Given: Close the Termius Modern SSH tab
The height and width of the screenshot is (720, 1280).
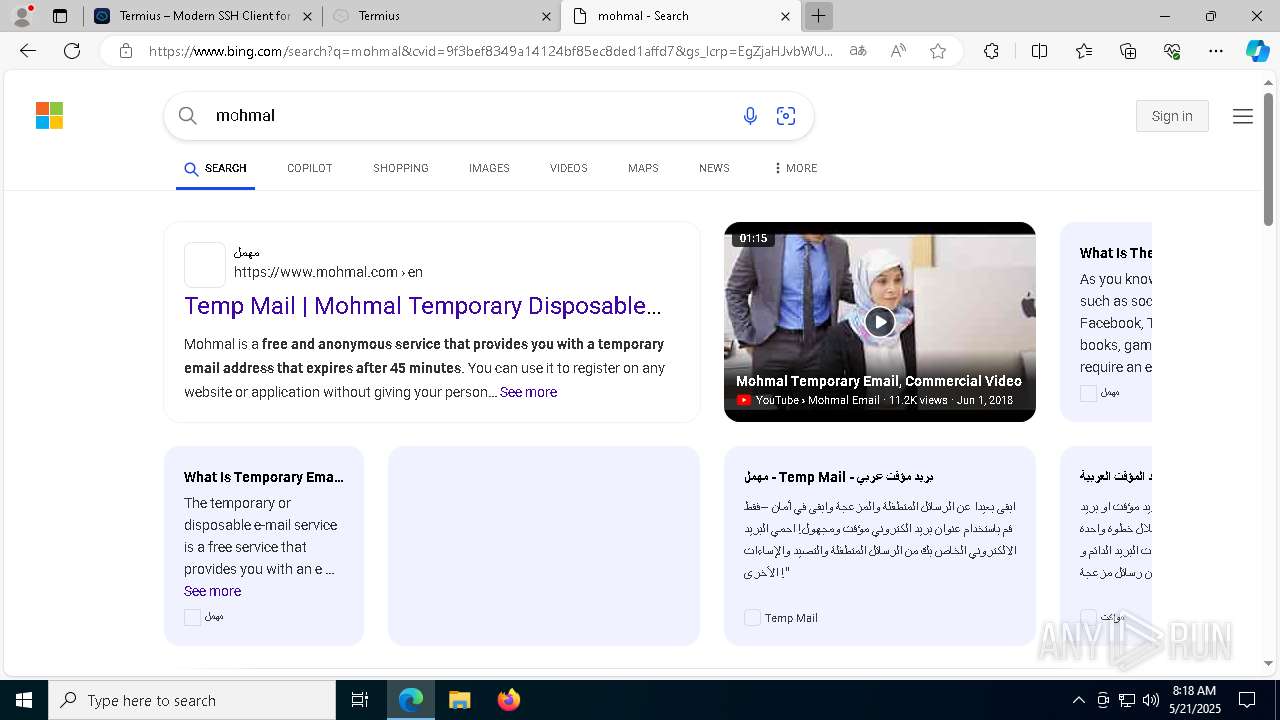Looking at the screenshot, I should 307,16.
